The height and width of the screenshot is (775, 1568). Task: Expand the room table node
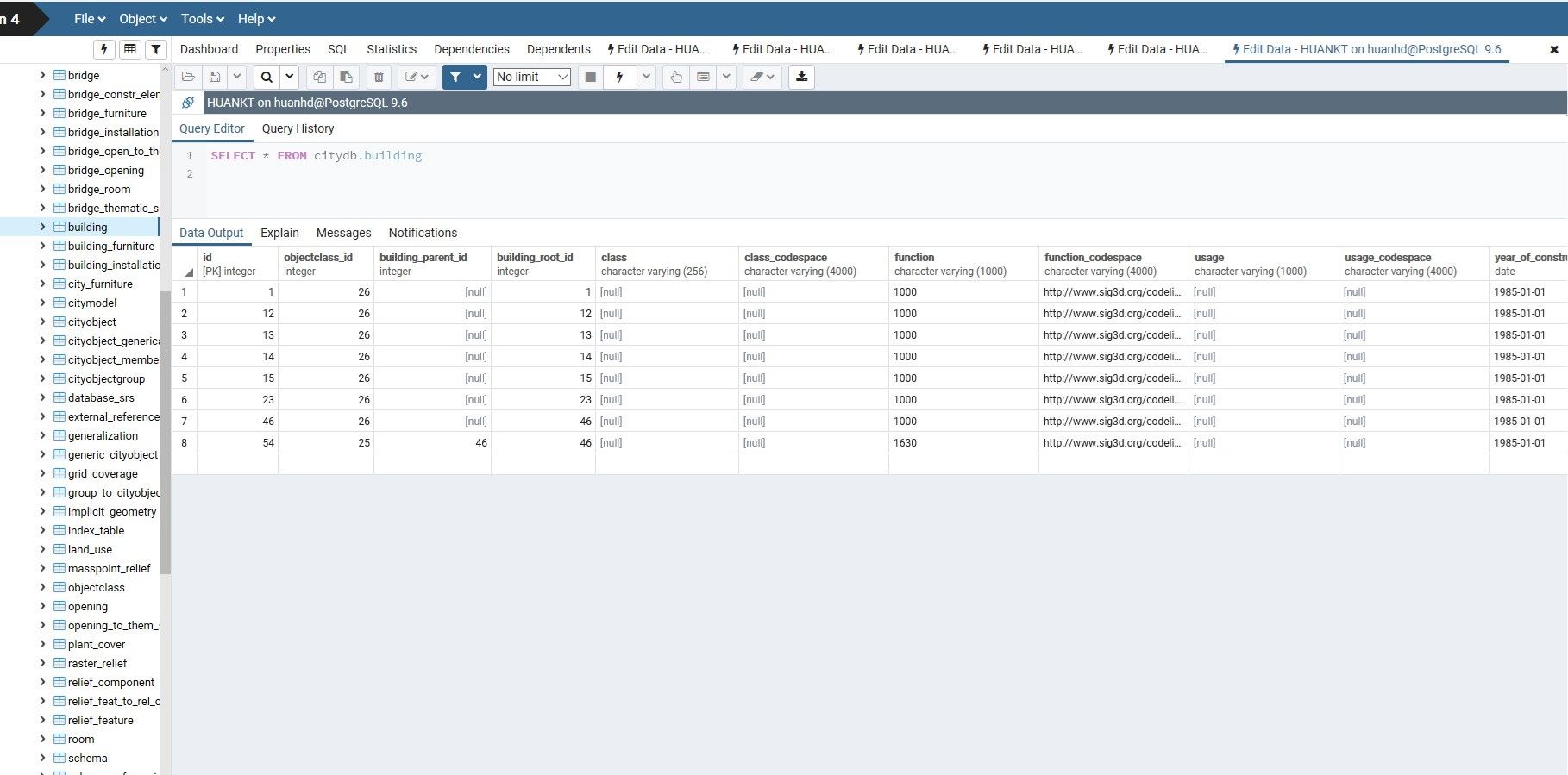coord(42,739)
